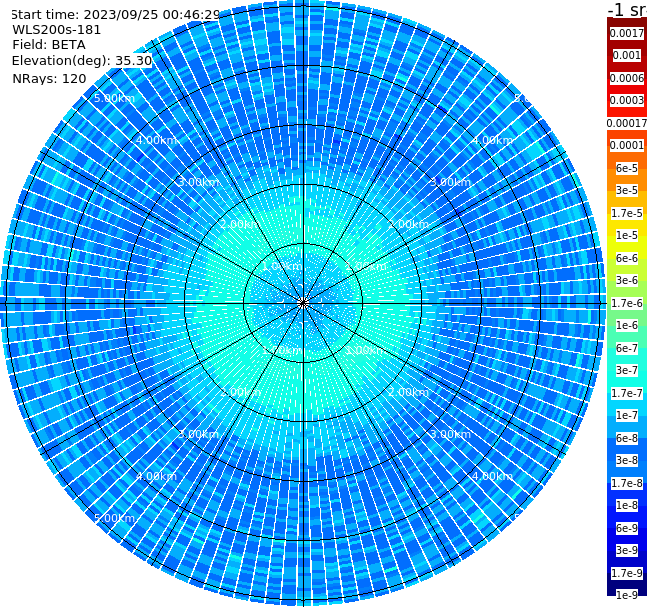Select the Elevation(deg): 35.30 text
Image resolution: width=647 pixels, height=607 pixels.
(82, 61)
